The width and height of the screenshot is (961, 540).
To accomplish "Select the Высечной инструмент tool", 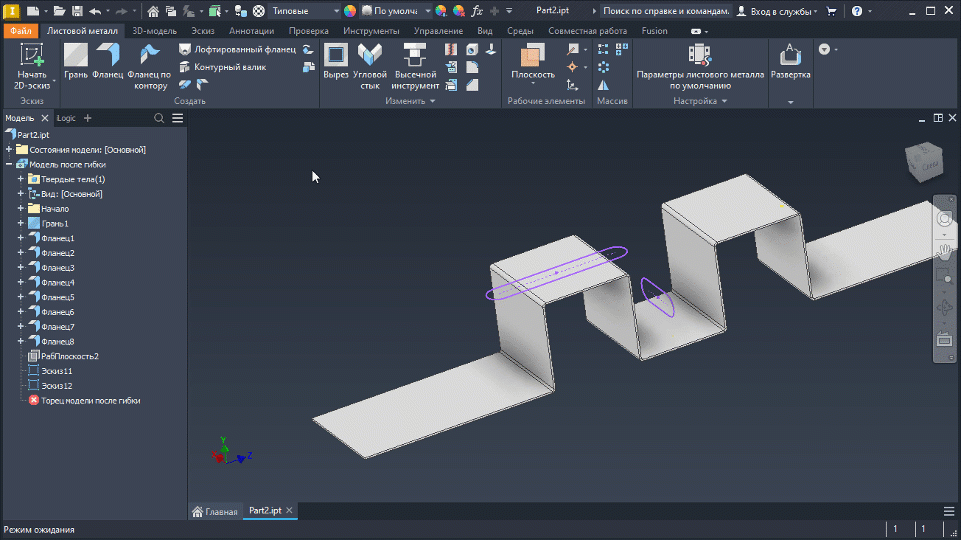I will 415,66.
